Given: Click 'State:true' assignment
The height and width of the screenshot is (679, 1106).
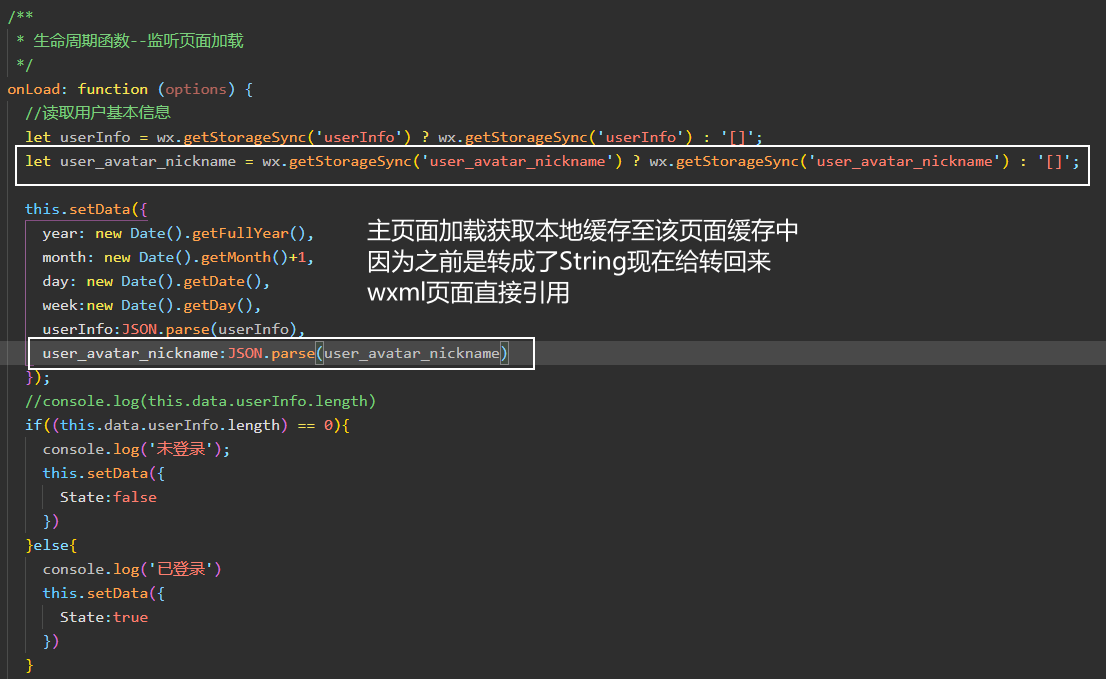Looking at the screenshot, I should (x=104, y=617).
